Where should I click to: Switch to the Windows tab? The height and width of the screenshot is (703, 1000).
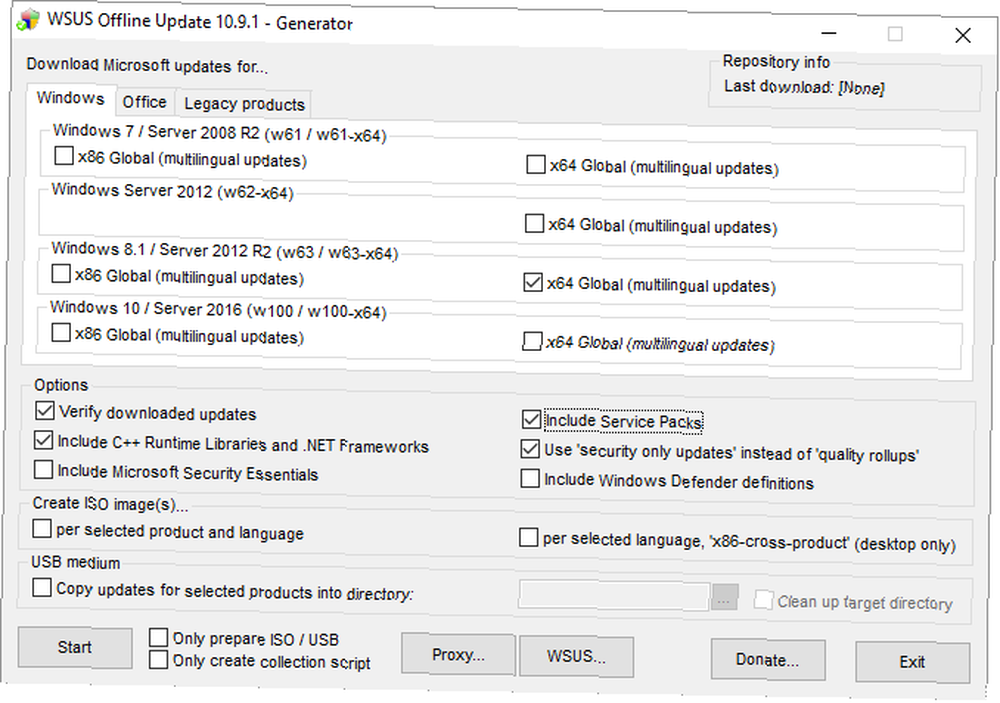pyautogui.click(x=71, y=98)
